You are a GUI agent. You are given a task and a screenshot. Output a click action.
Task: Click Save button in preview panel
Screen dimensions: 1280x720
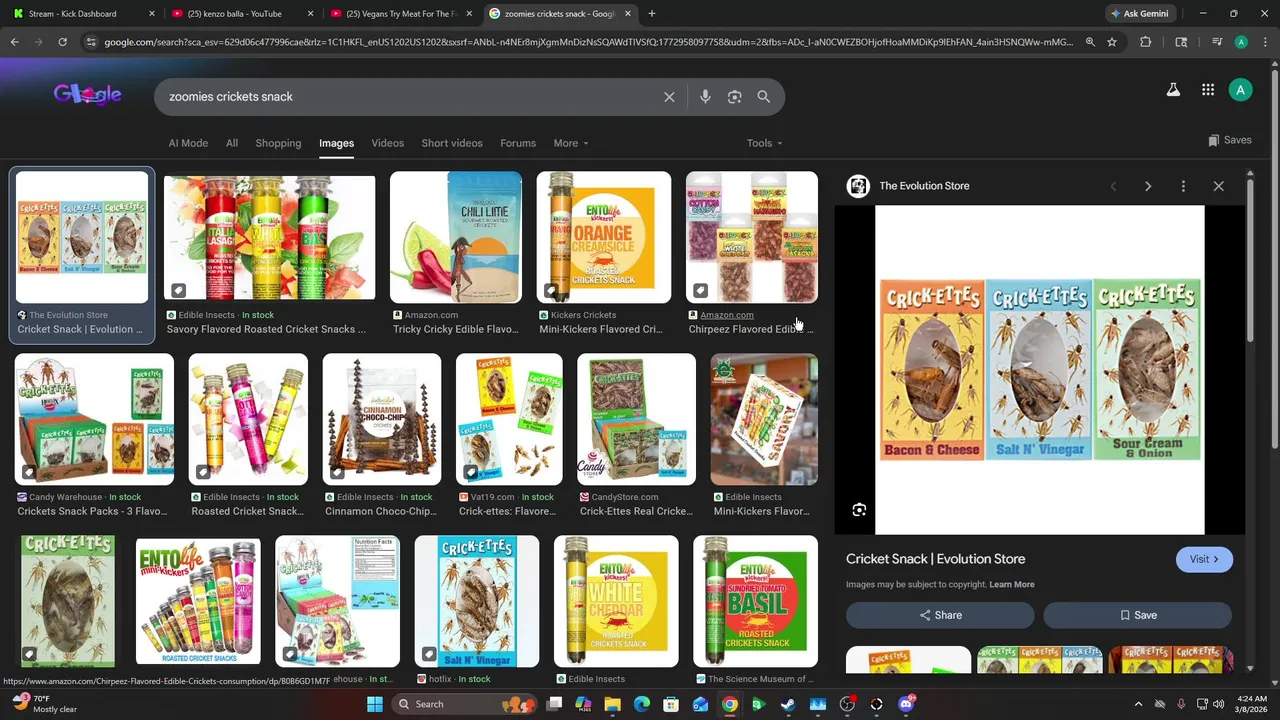[1137, 615]
